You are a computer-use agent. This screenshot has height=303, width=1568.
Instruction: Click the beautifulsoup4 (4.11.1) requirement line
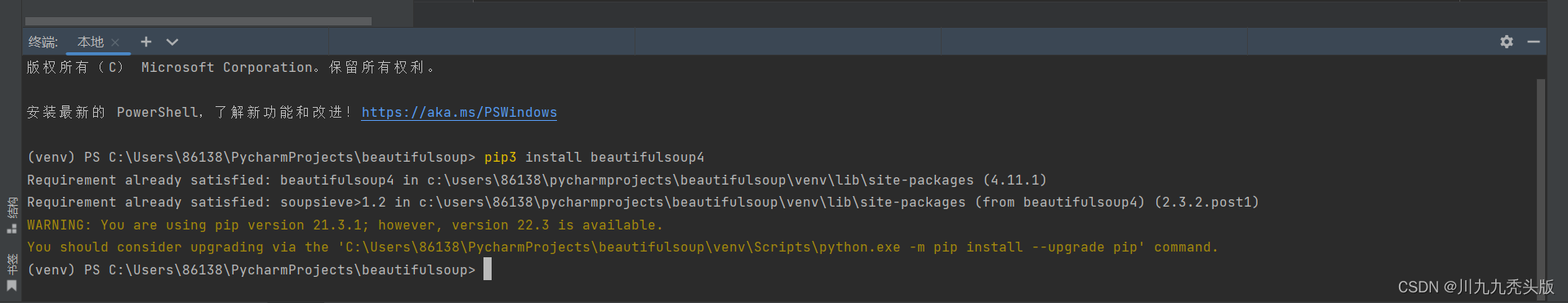click(537, 180)
